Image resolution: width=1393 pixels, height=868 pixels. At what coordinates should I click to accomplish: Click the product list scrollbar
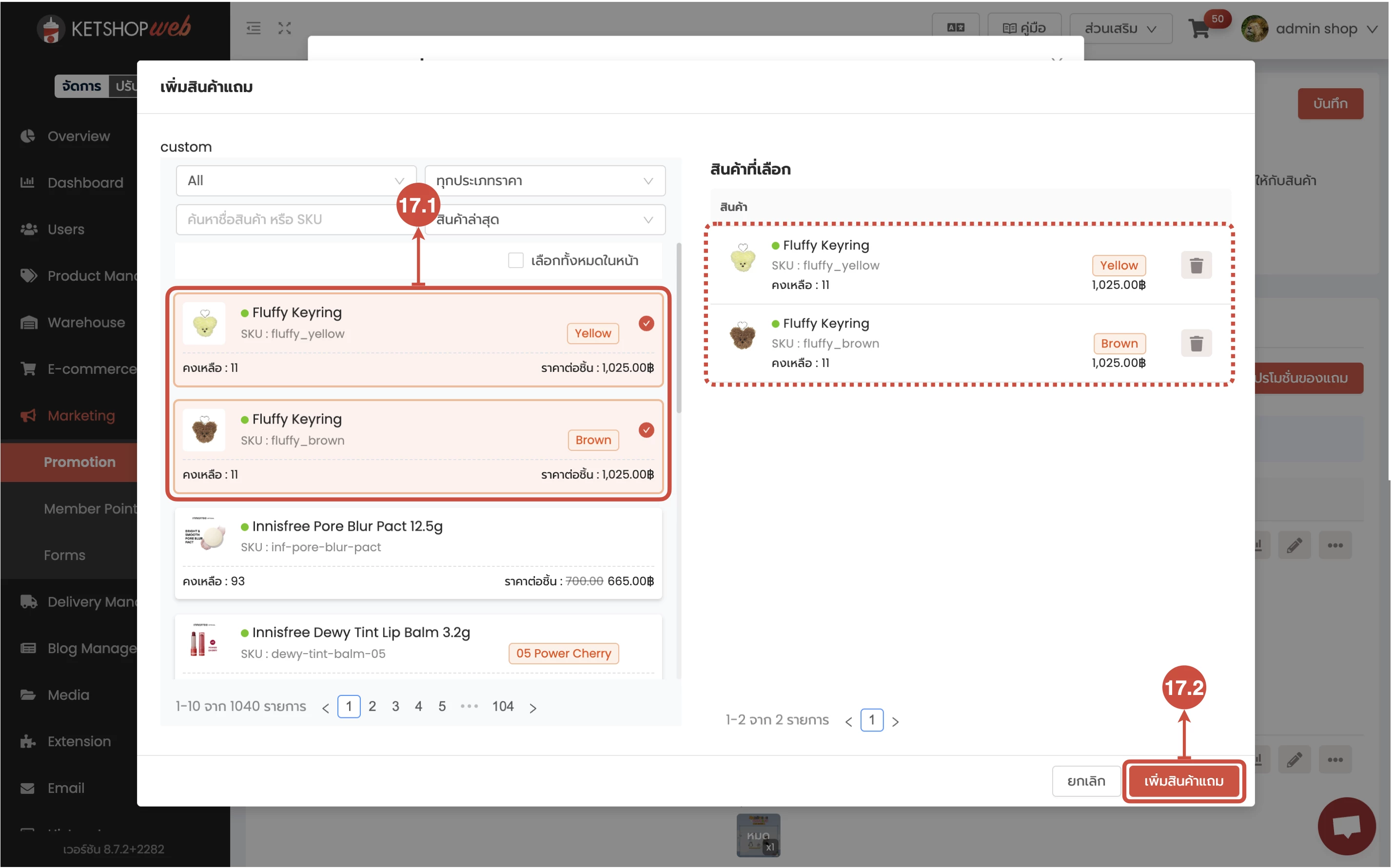(x=678, y=327)
